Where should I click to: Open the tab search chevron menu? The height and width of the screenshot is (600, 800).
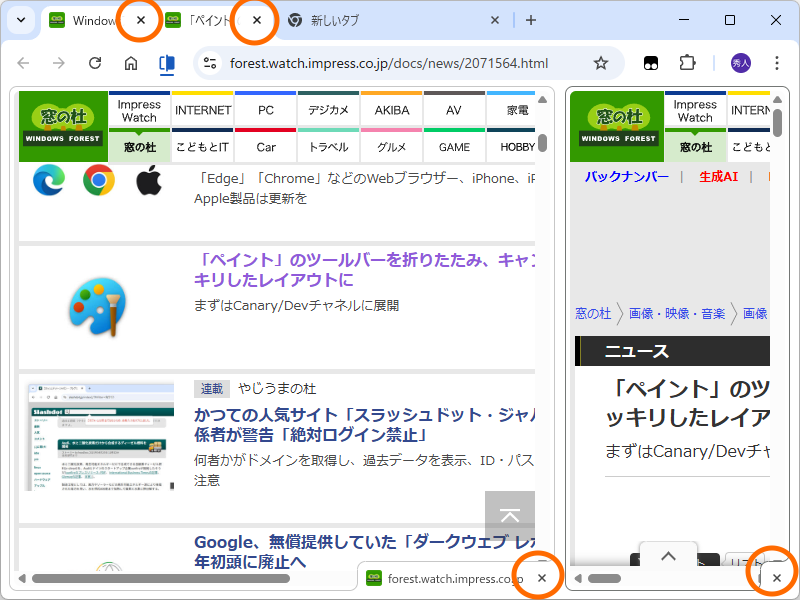20,20
